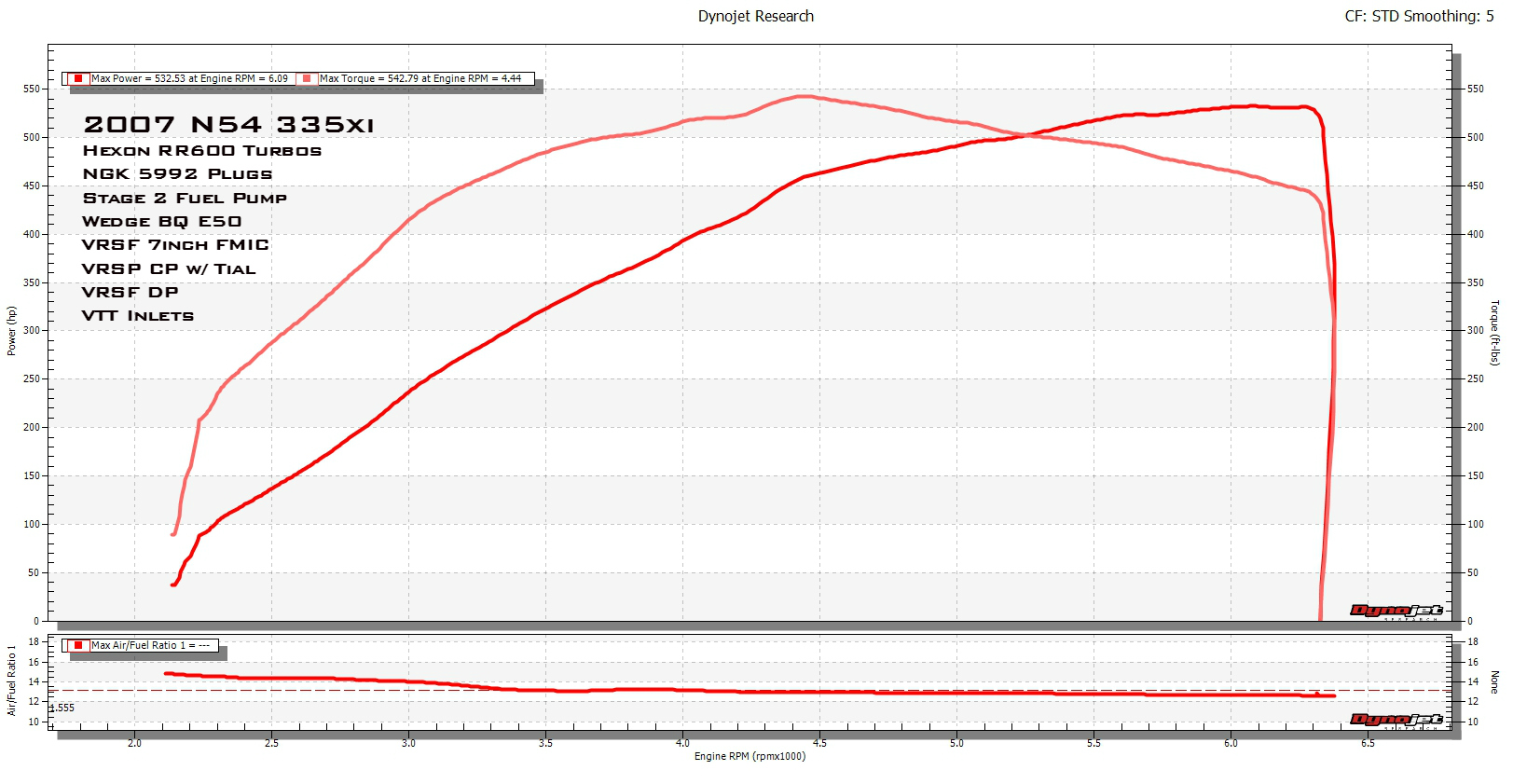Click the '5.0' tick on the RPM axis
This screenshot has height=784, width=1513.
956,743
